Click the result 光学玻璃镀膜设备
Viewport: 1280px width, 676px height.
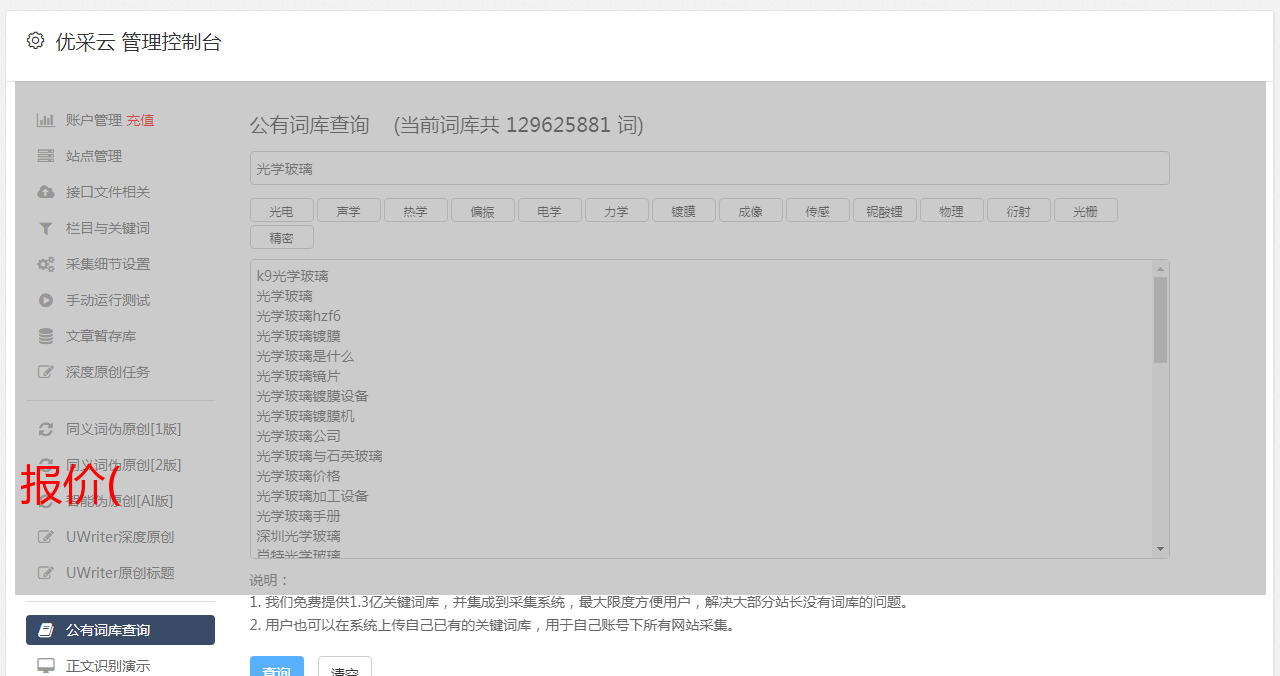[x=312, y=396]
